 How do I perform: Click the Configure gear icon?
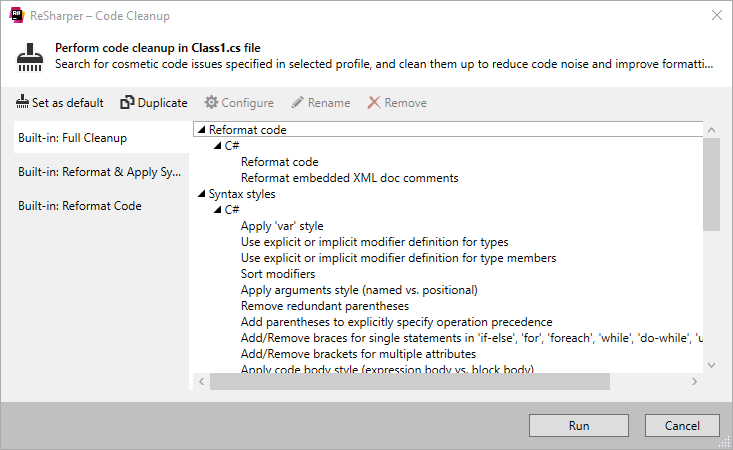tap(211, 103)
